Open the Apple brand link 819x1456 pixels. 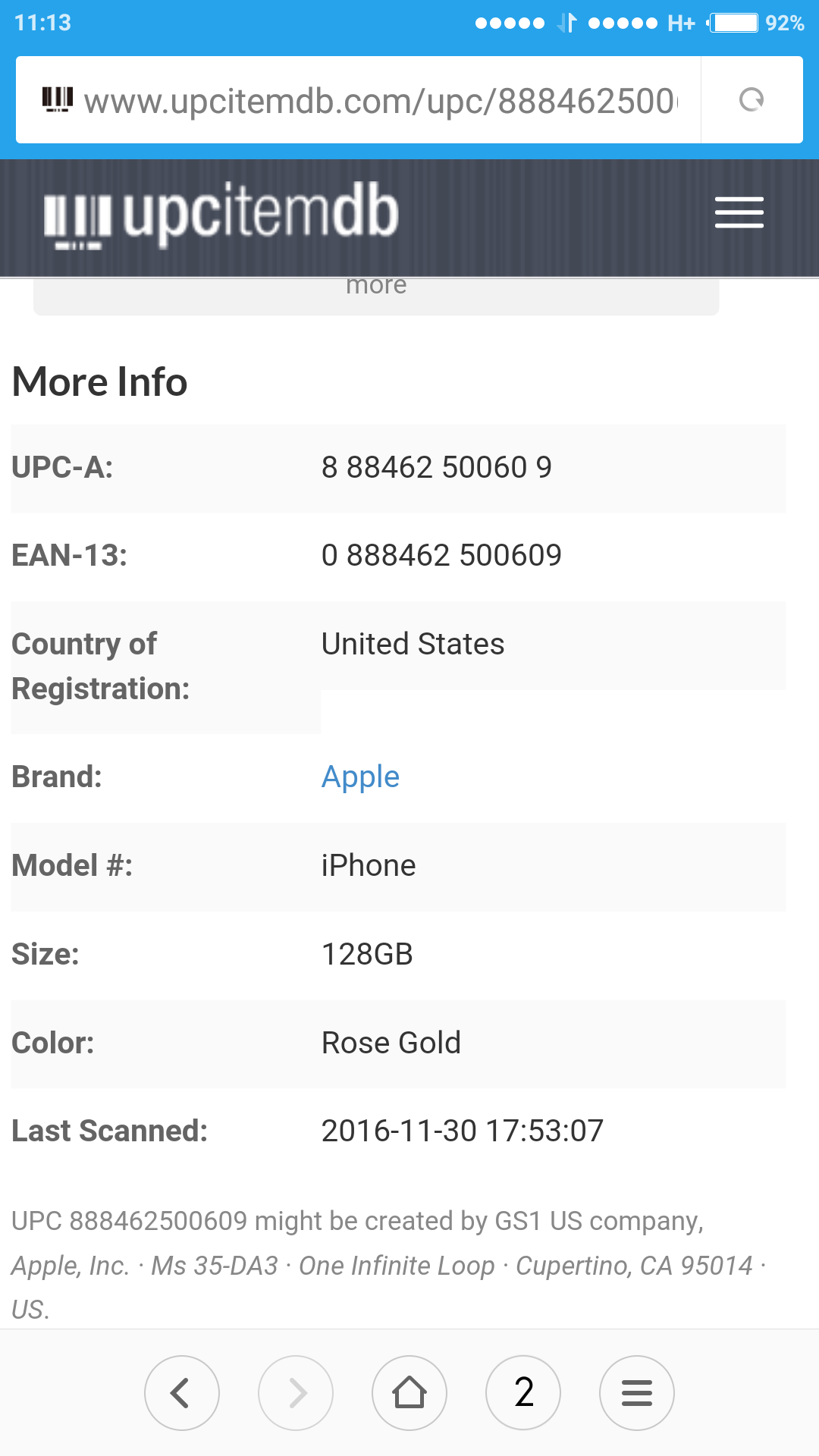pyautogui.click(x=360, y=777)
